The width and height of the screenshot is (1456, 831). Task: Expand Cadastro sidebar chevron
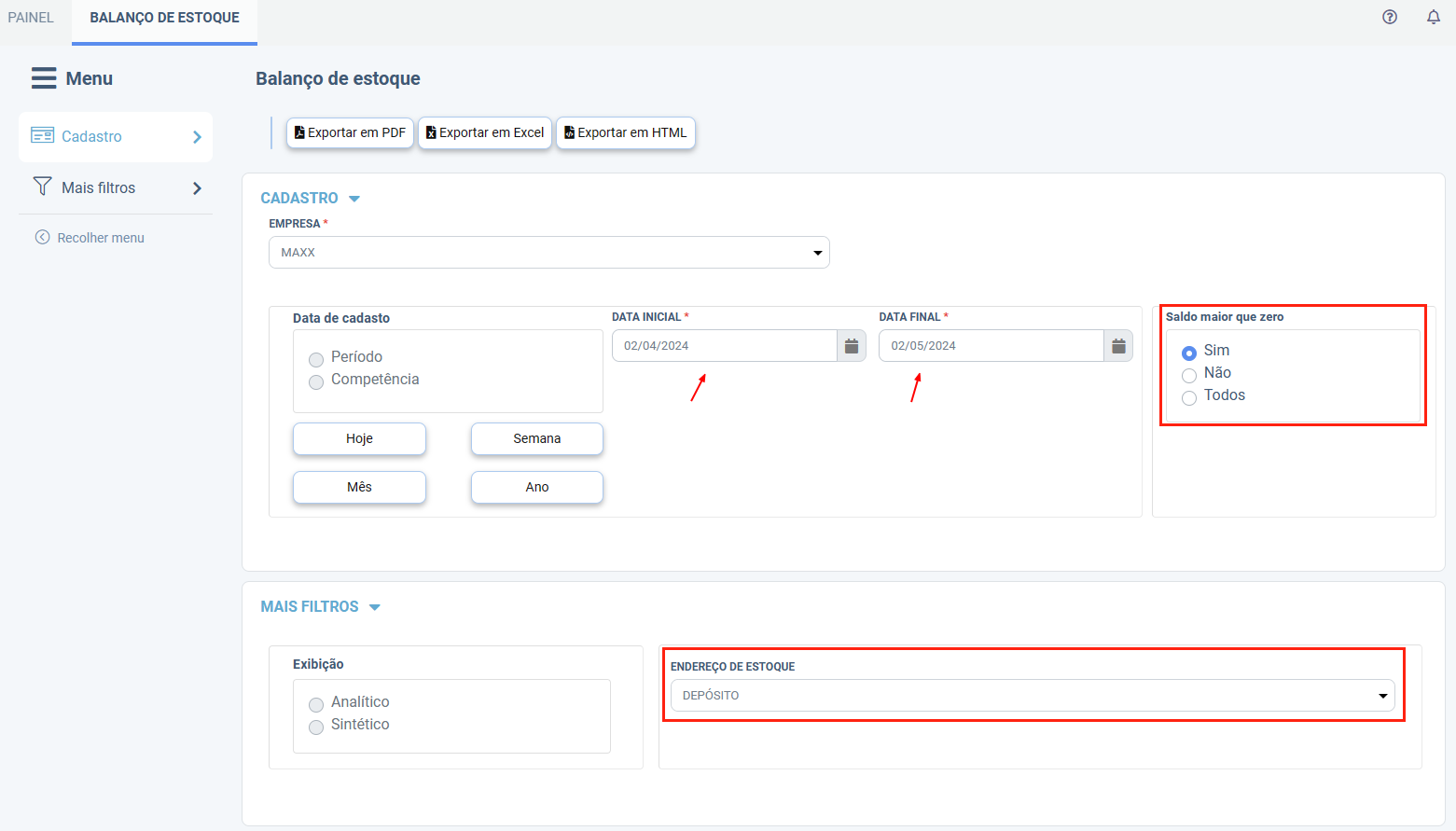click(197, 137)
